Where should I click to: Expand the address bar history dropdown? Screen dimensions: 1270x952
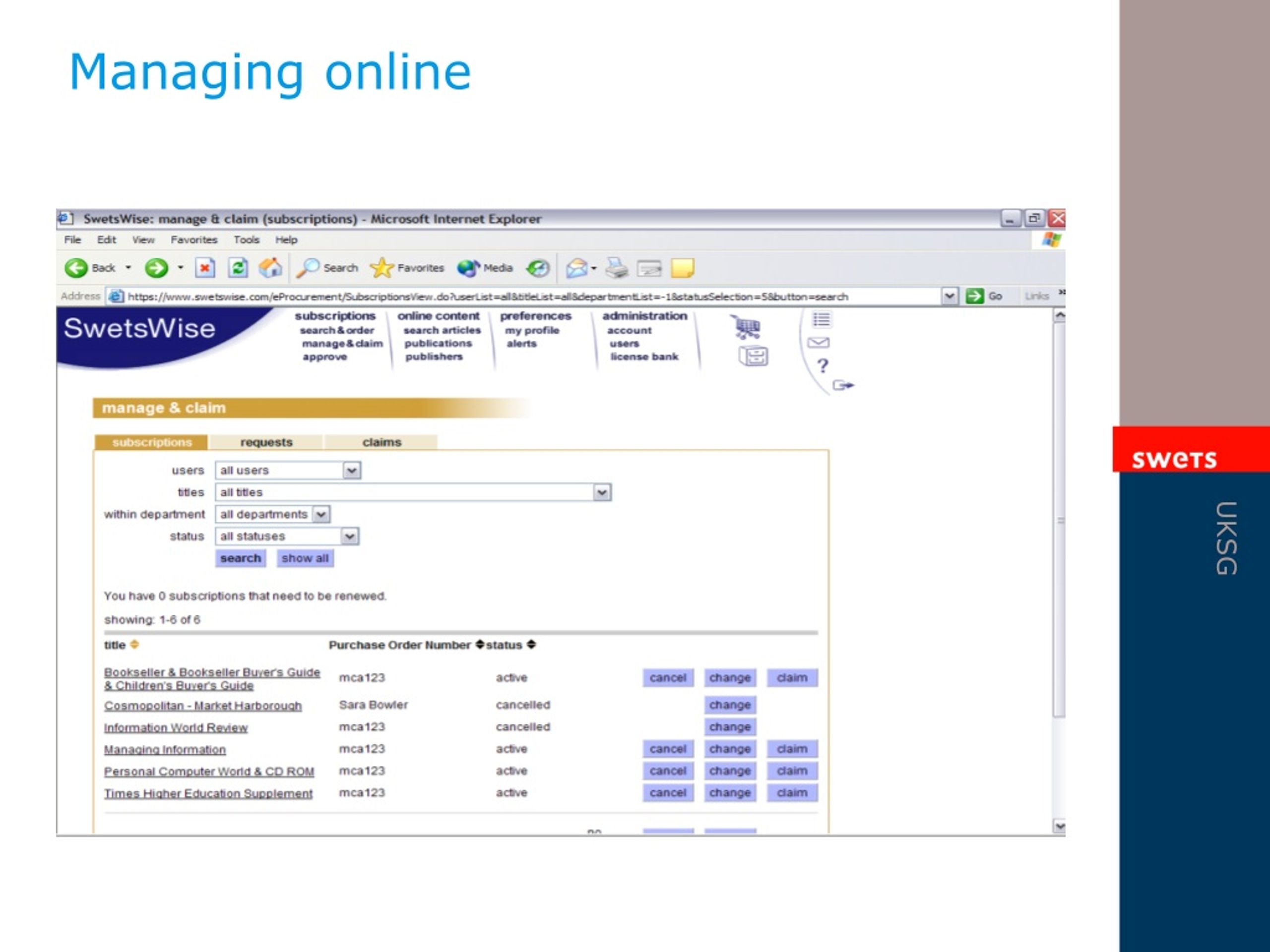point(950,296)
